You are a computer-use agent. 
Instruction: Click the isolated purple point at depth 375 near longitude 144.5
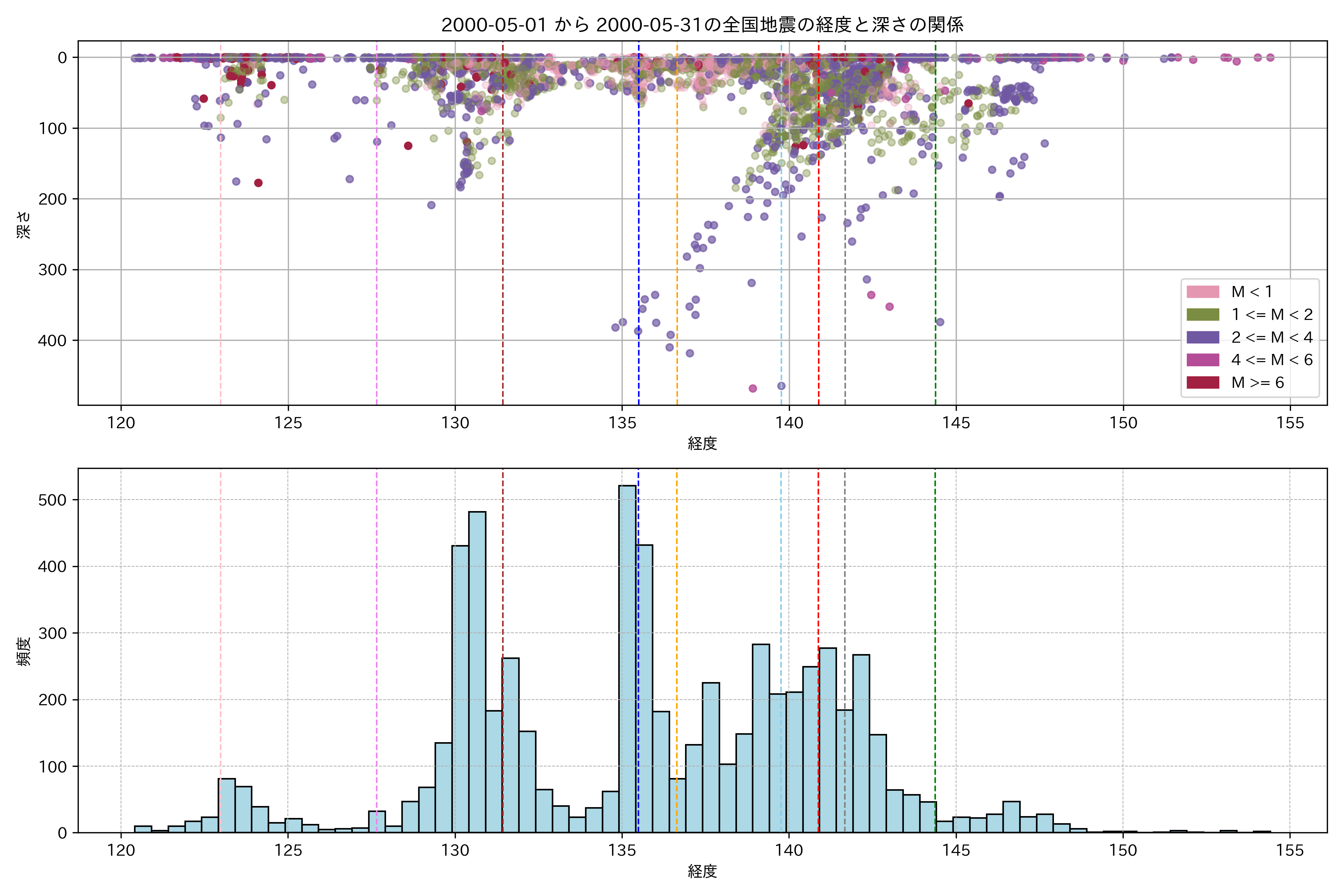point(940,322)
